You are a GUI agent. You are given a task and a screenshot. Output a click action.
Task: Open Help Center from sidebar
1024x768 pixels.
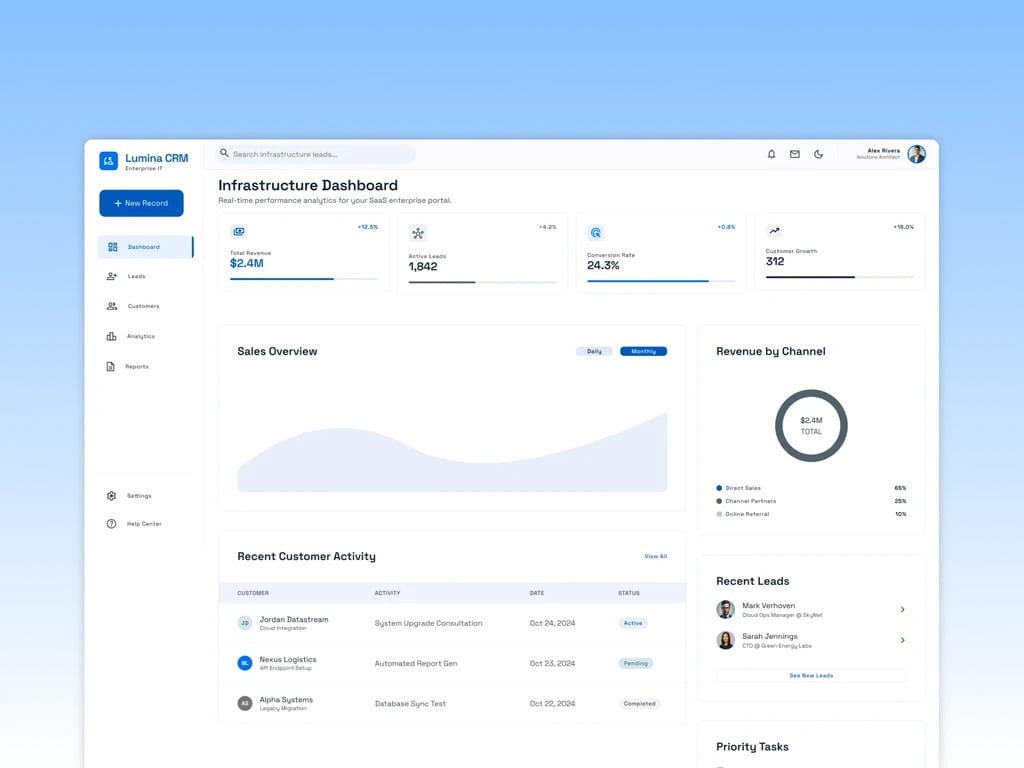(145, 524)
